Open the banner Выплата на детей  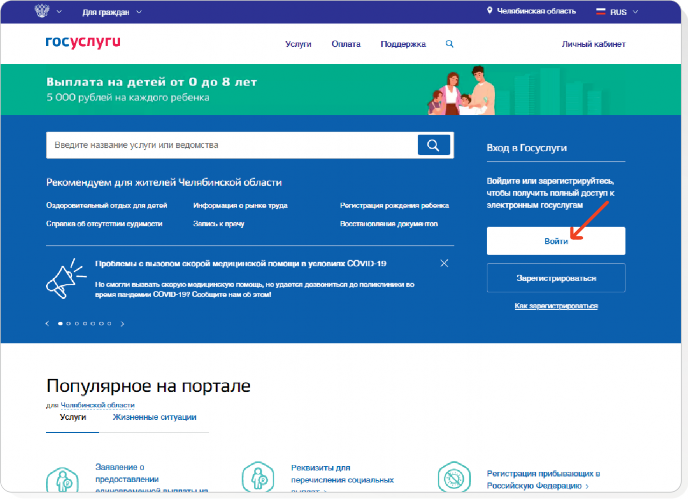coord(340,90)
